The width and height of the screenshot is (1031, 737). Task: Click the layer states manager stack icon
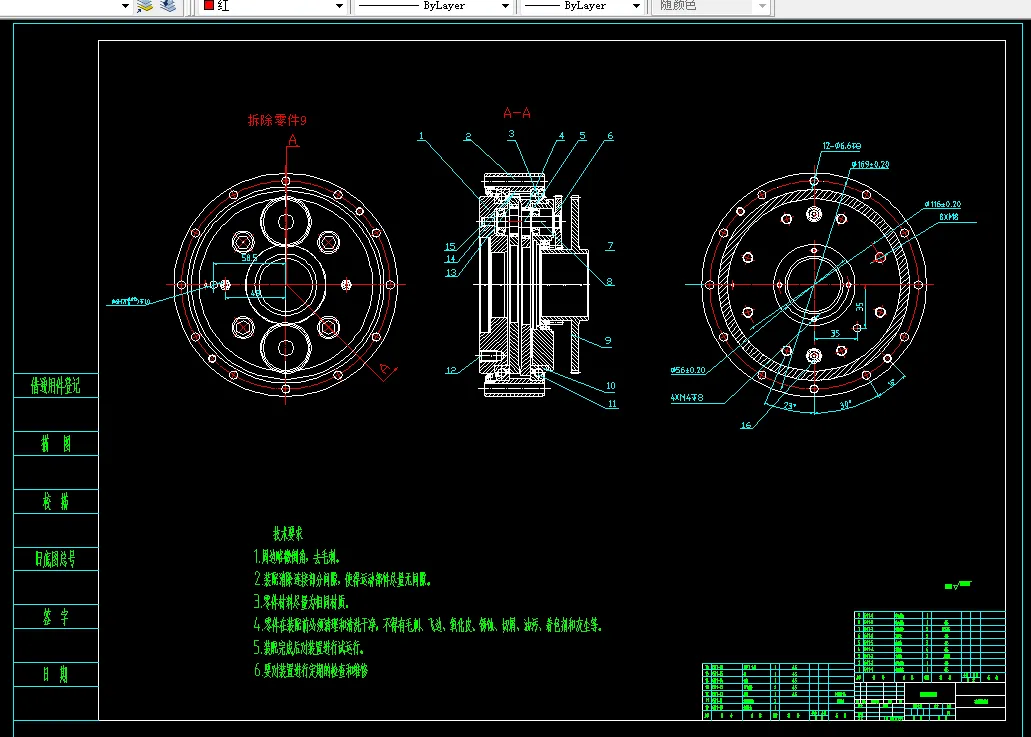click(168, 6)
